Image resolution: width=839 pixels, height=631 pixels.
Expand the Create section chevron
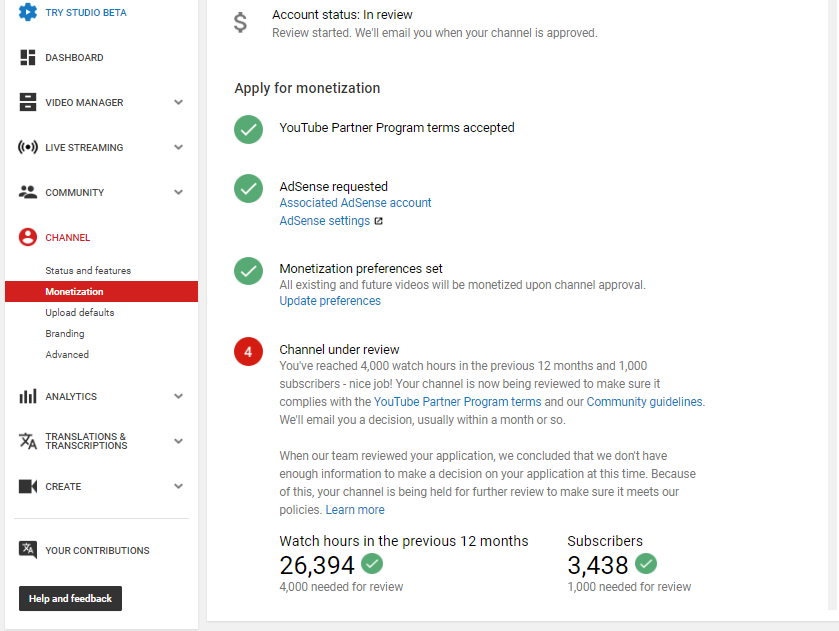click(178, 486)
